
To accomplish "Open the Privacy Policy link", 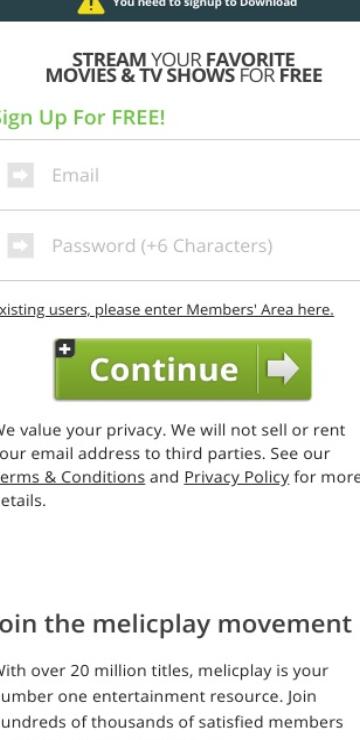I will (x=236, y=477).
